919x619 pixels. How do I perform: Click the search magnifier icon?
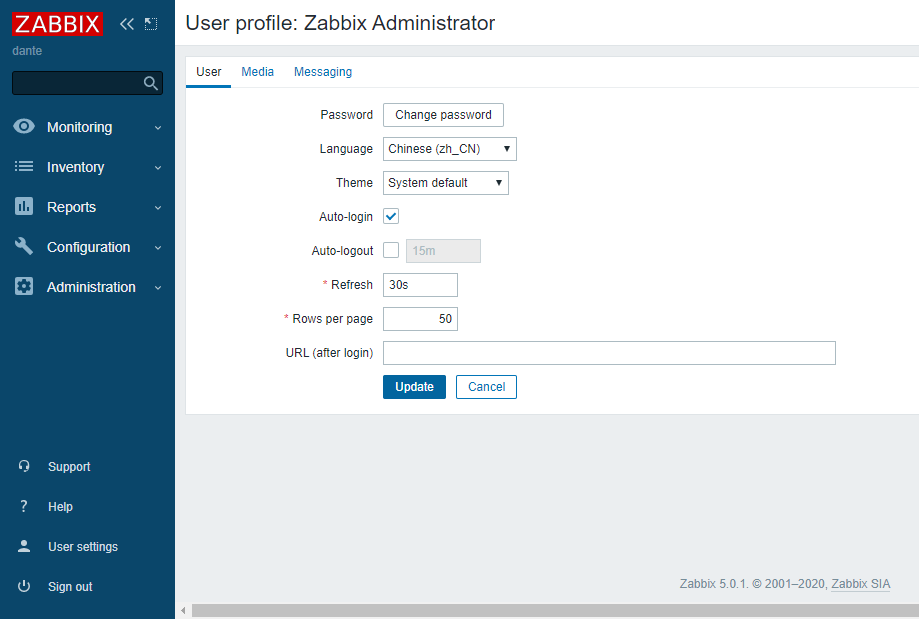(151, 83)
